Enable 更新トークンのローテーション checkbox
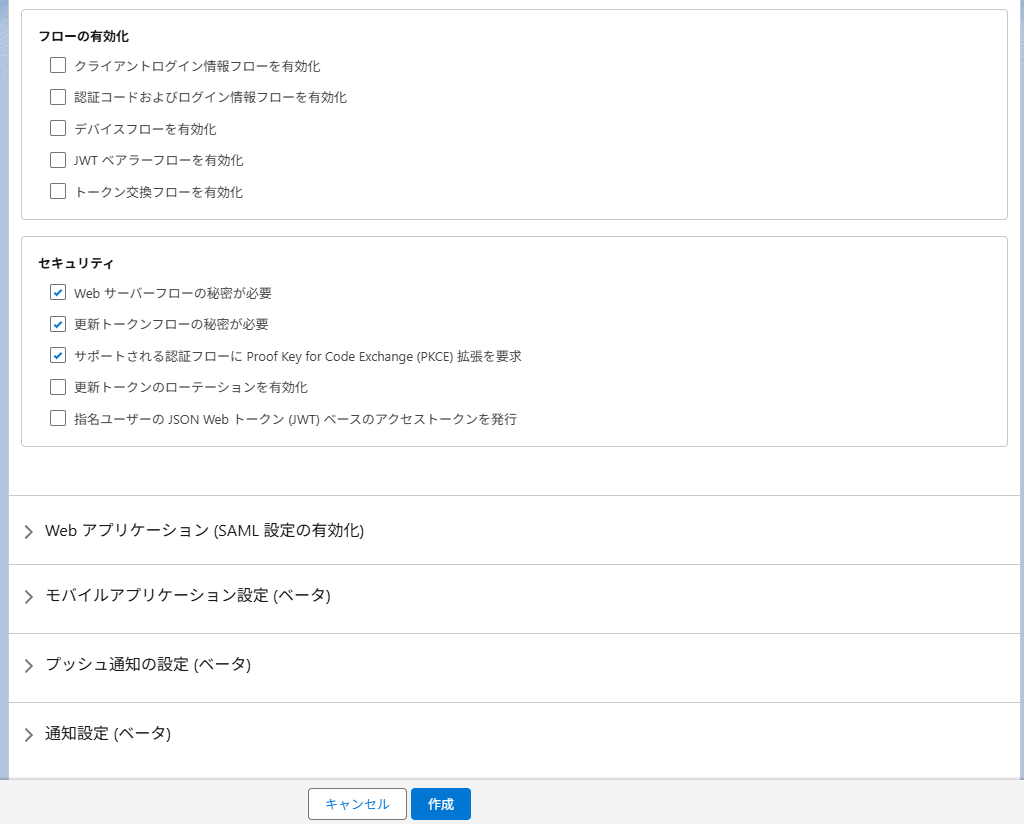This screenshot has height=824, width=1024. [58, 387]
